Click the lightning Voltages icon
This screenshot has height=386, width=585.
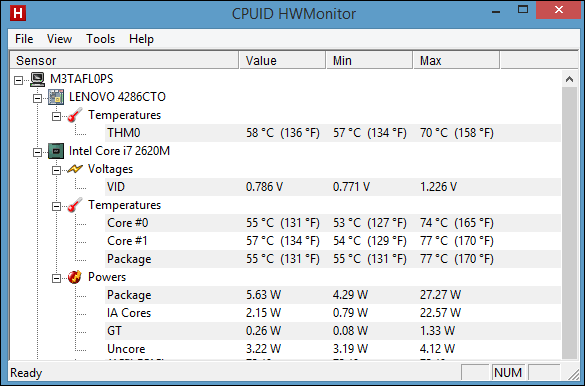[75, 169]
